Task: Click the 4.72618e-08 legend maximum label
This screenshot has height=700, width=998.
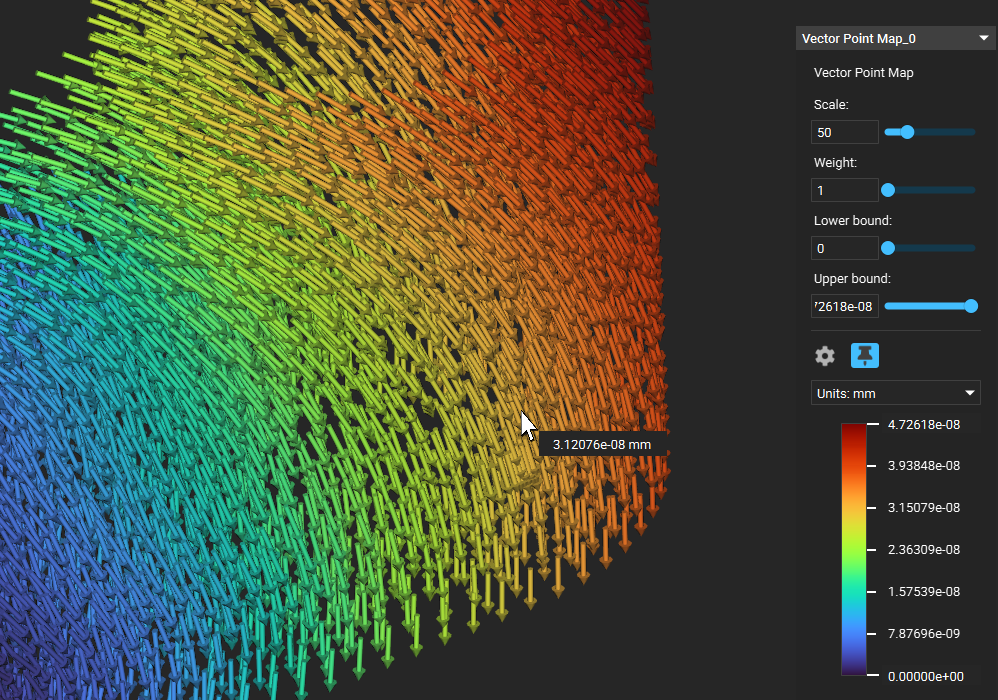Action: tap(924, 424)
